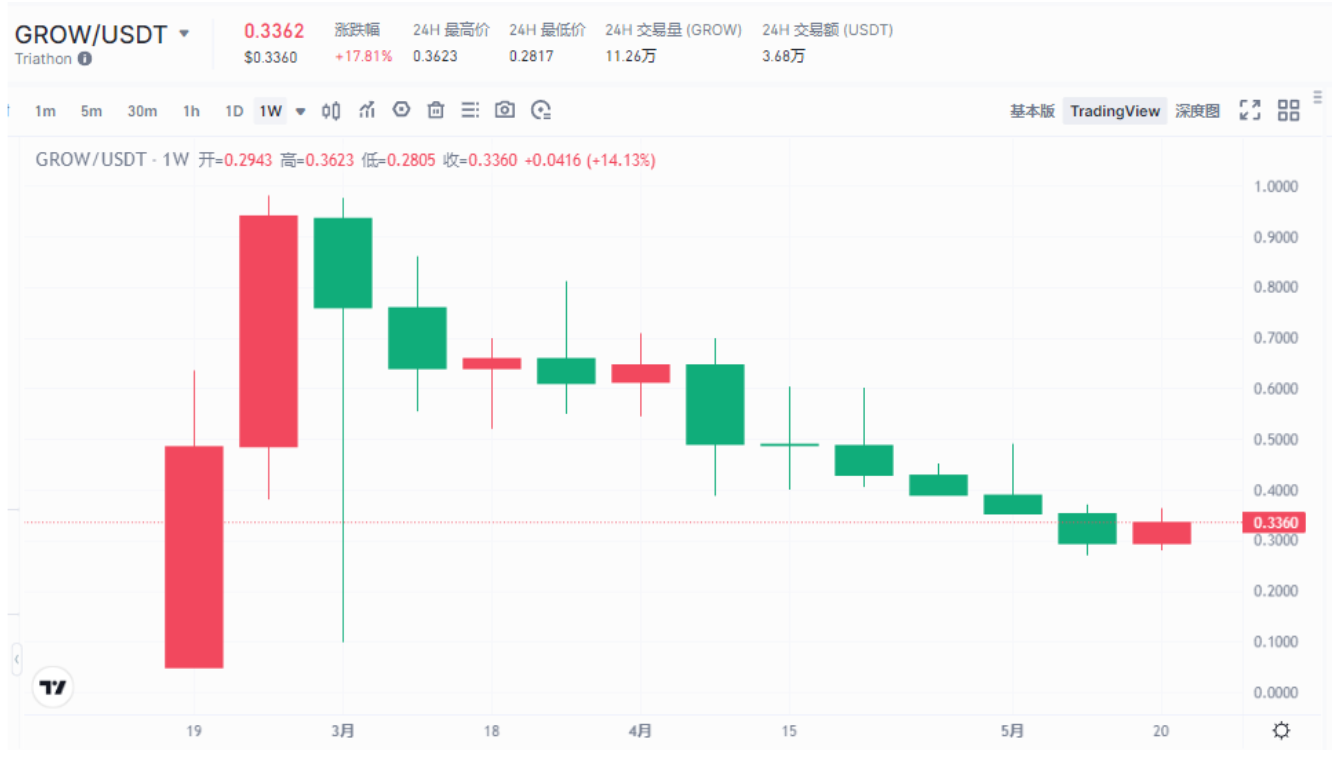Expand more time intervals arrow after 1W

click(x=300, y=112)
